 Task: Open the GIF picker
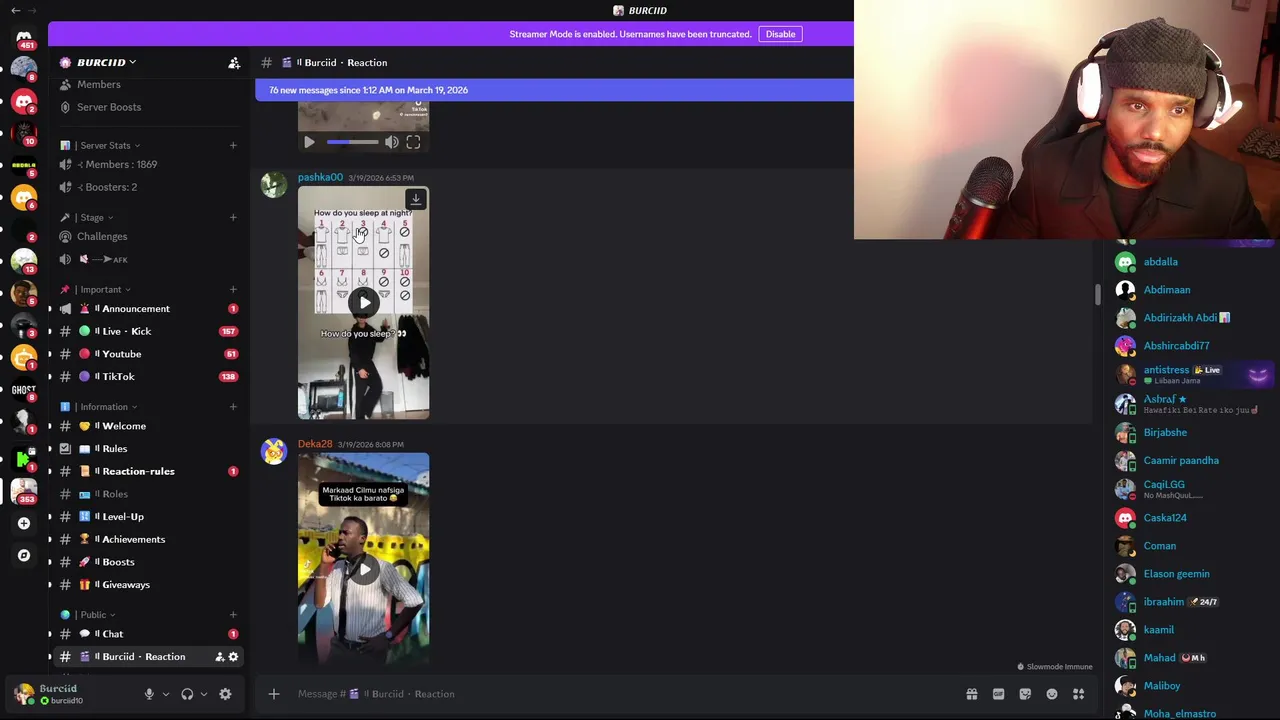(x=998, y=694)
